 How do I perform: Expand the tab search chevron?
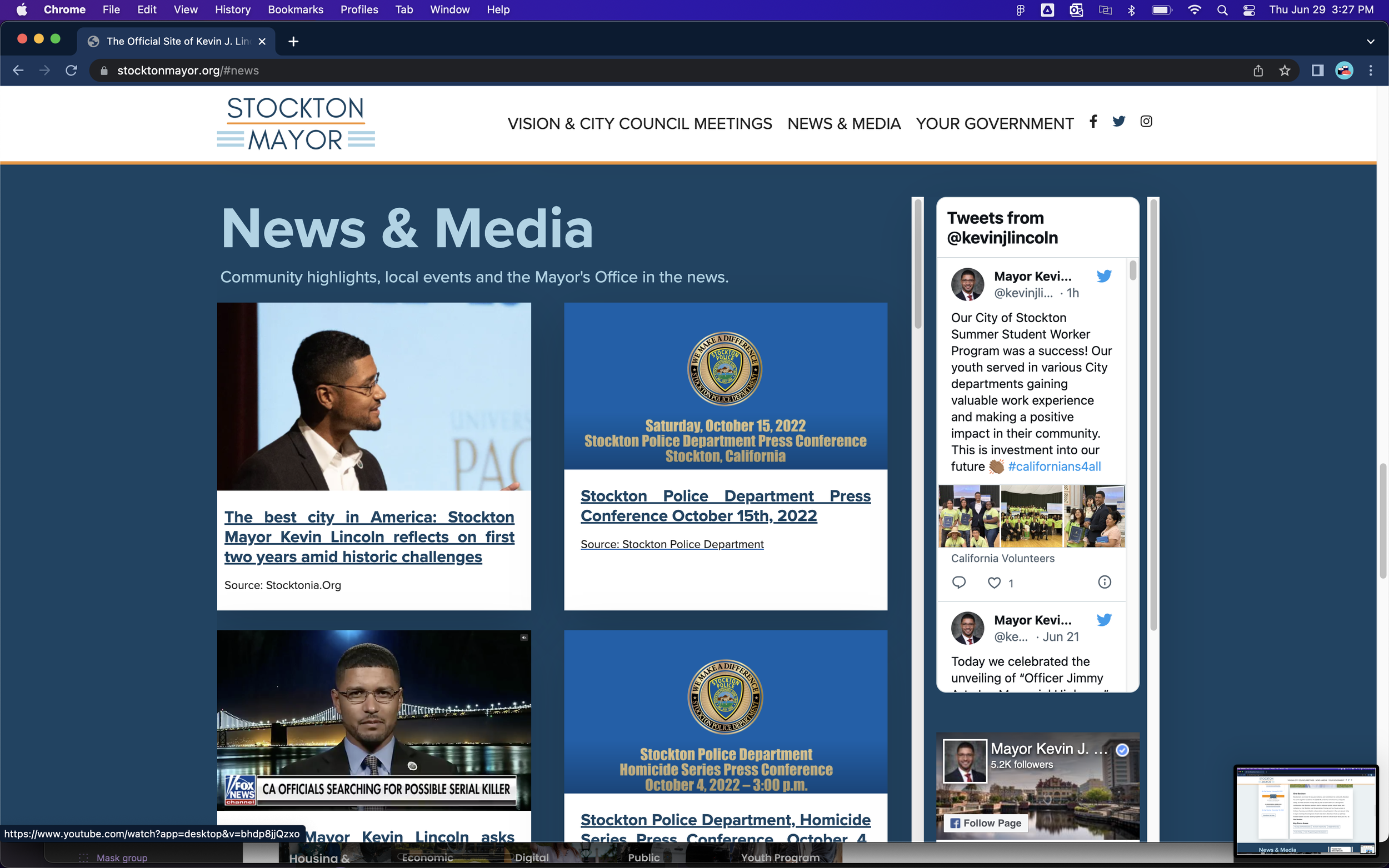[1371, 41]
